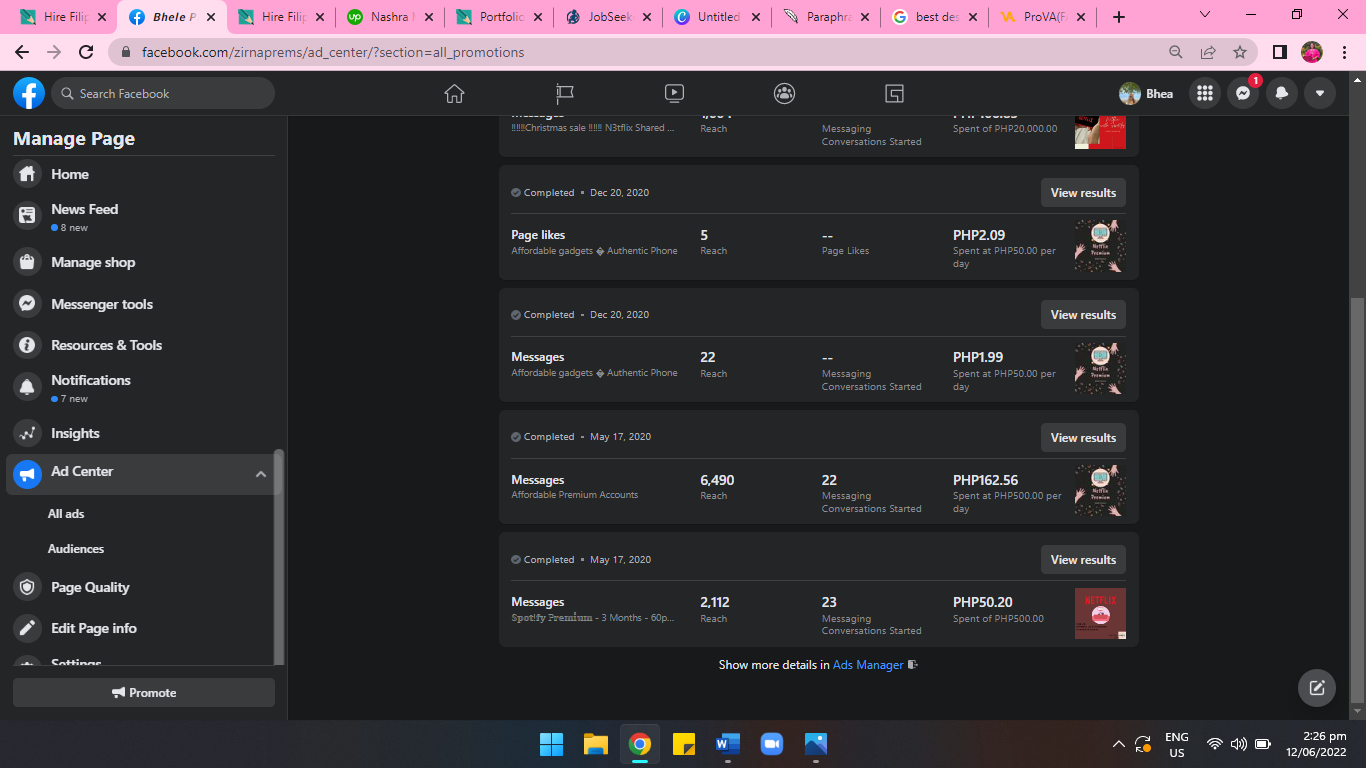View results for PHP1.99 Messages ad

(x=1083, y=315)
